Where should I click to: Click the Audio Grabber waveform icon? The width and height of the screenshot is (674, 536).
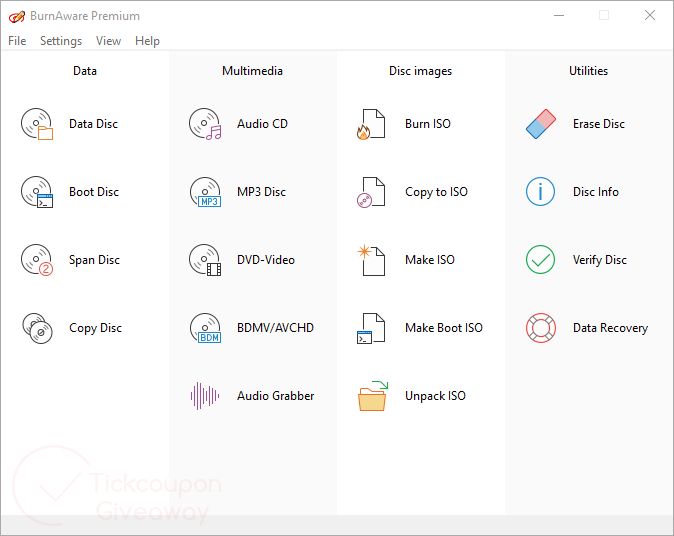point(205,396)
